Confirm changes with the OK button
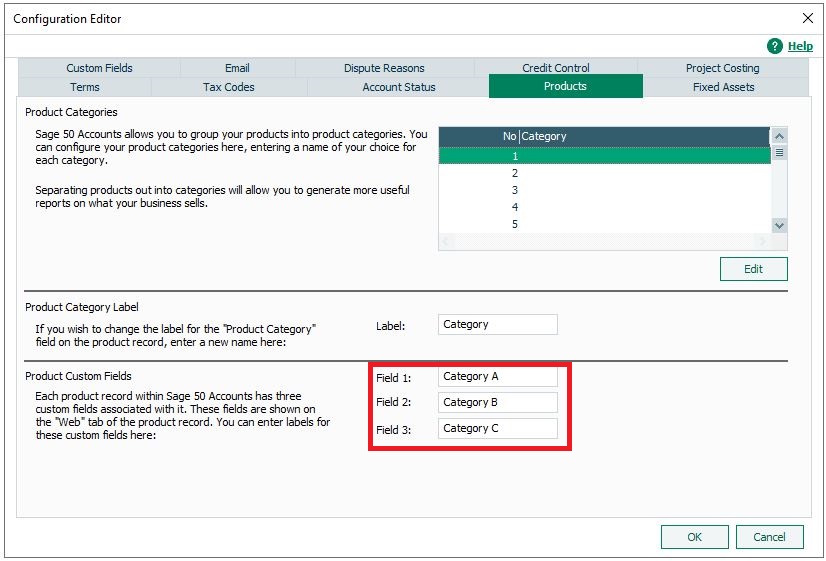 (694, 537)
